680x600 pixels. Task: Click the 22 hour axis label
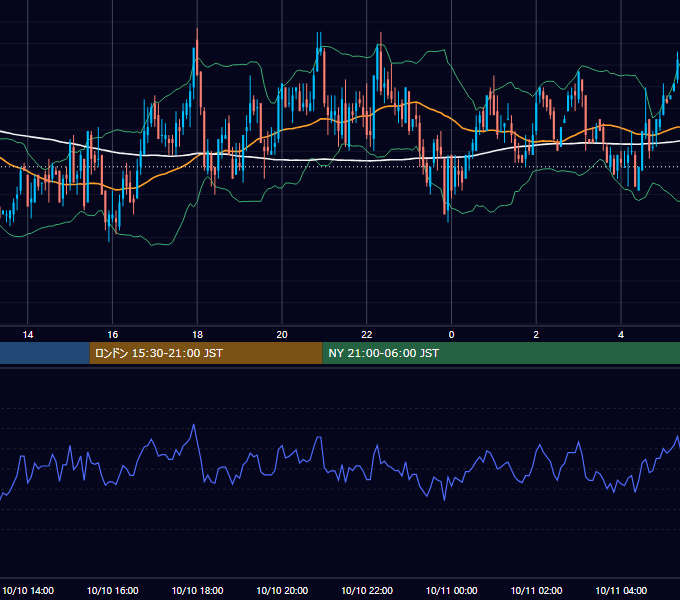coord(367,335)
